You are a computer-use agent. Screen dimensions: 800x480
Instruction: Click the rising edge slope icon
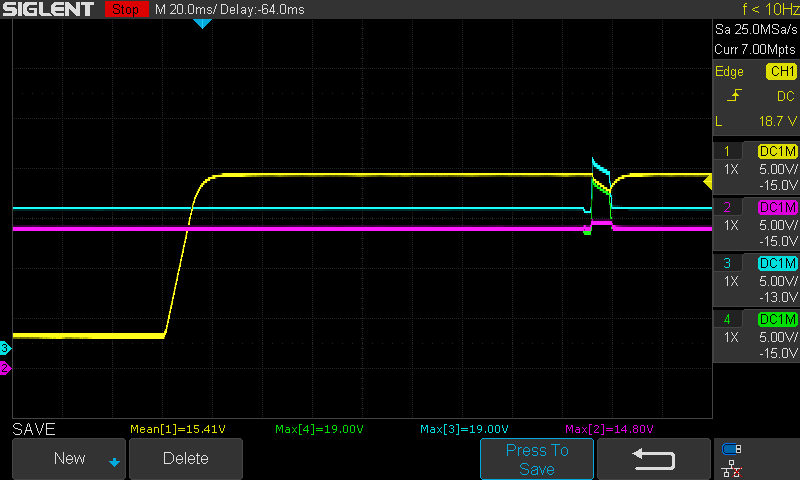coord(734,95)
